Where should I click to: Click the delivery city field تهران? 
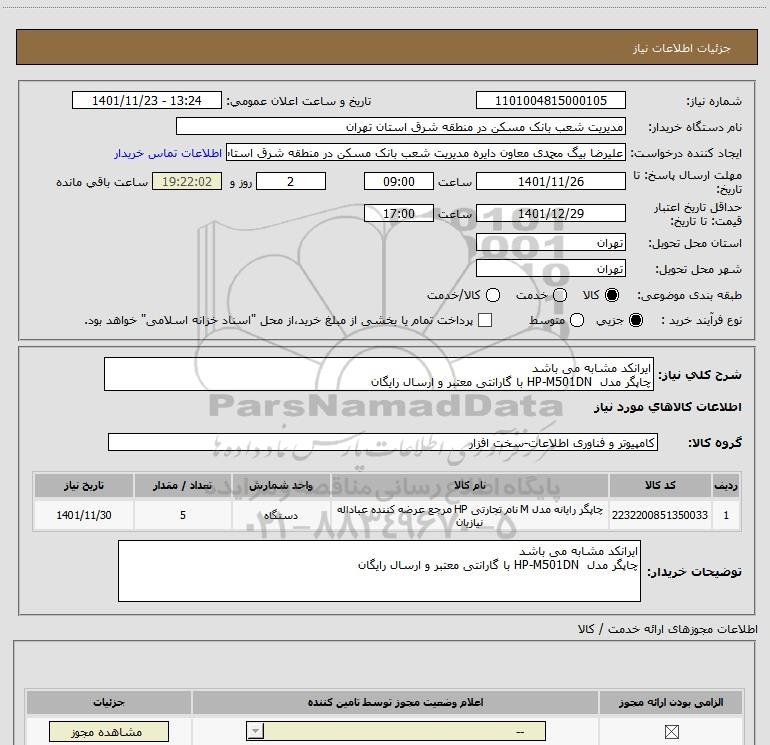tap(550, 268)
